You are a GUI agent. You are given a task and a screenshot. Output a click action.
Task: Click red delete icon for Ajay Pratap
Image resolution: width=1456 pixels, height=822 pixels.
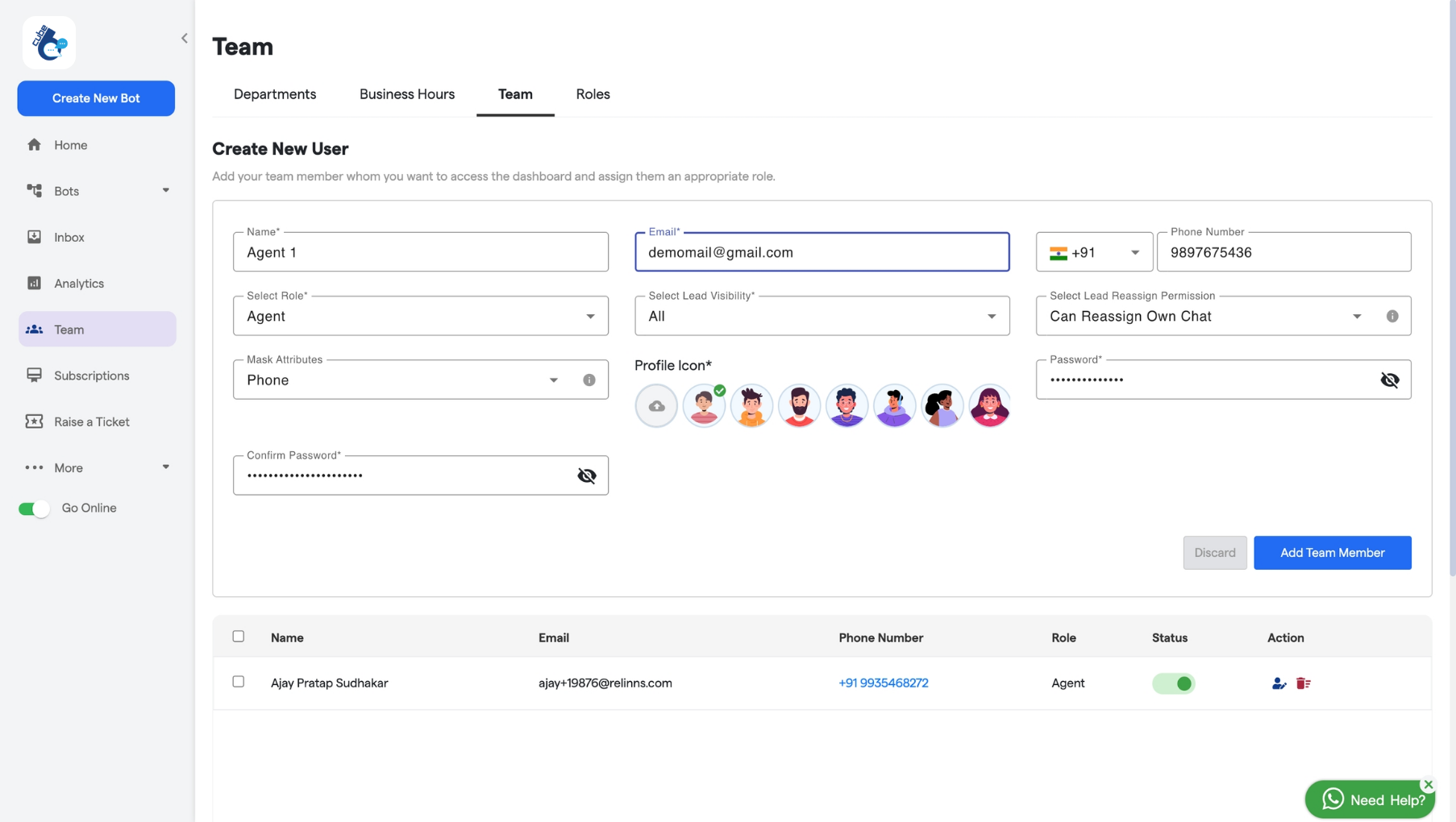point(1303,683)
